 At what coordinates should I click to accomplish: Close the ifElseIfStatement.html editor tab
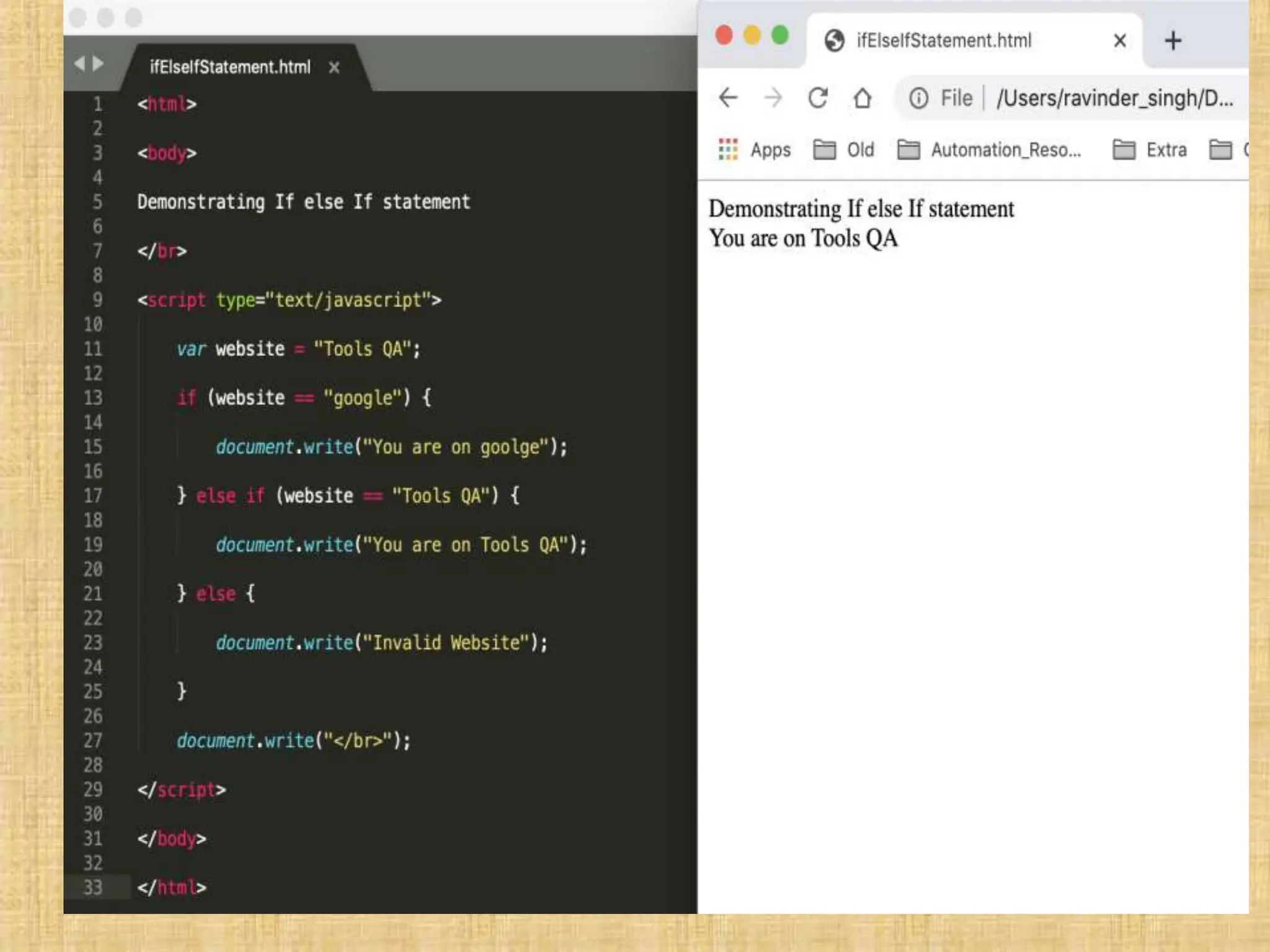(x=334, y=67)
